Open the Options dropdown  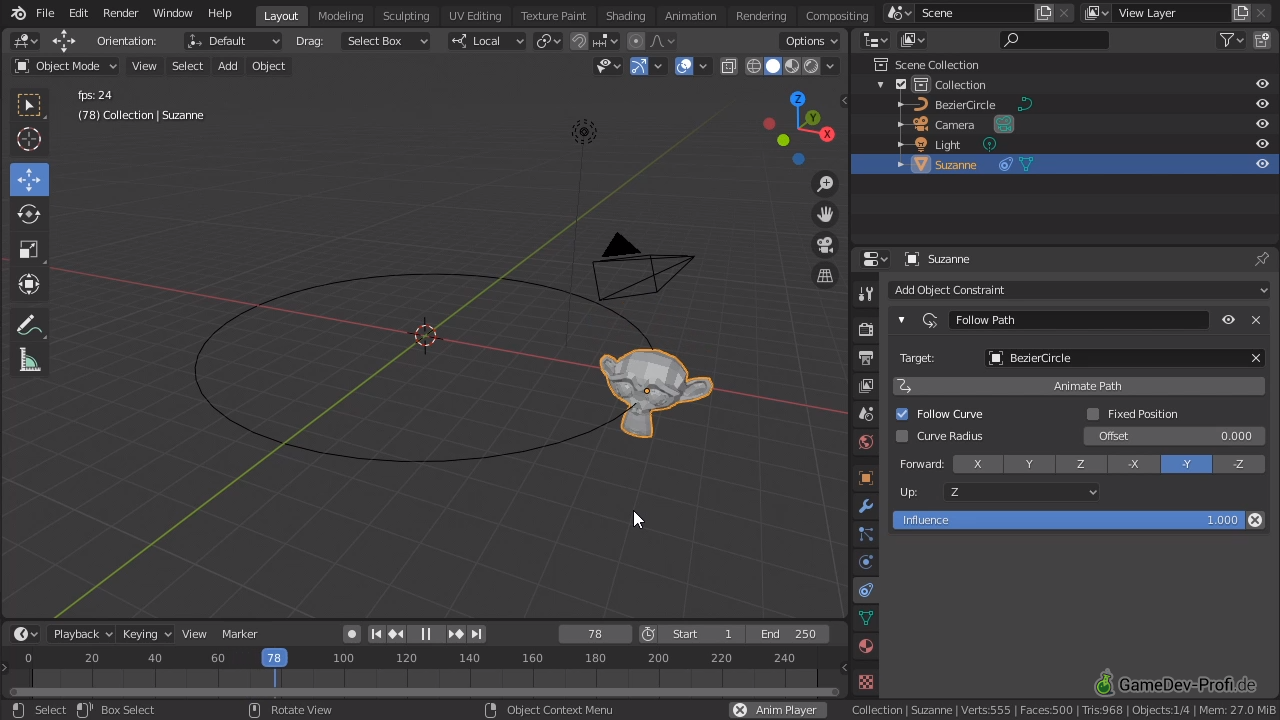pyautogui.click(x=811, y=41)
